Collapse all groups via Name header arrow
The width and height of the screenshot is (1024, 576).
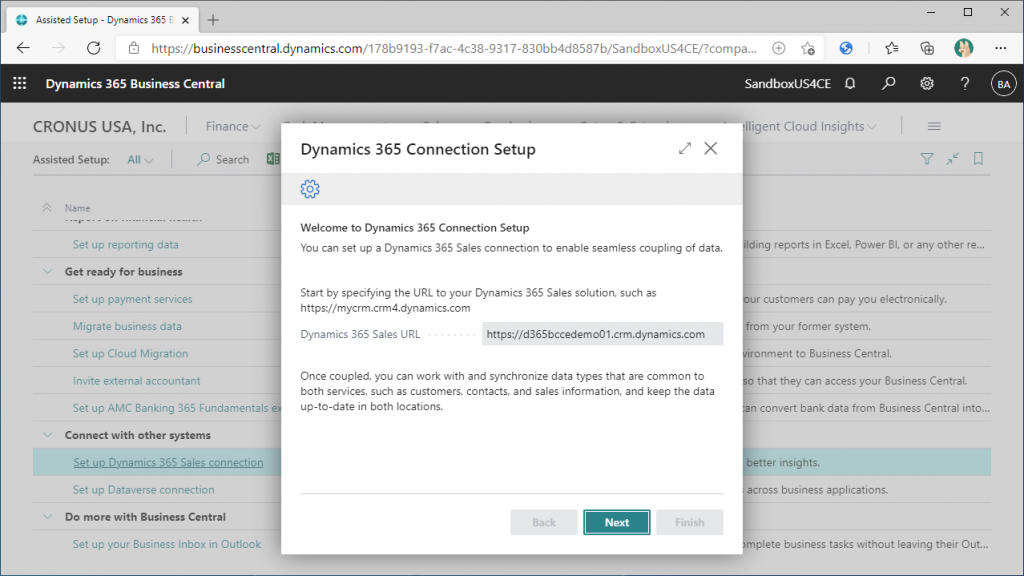click(47, 208)
